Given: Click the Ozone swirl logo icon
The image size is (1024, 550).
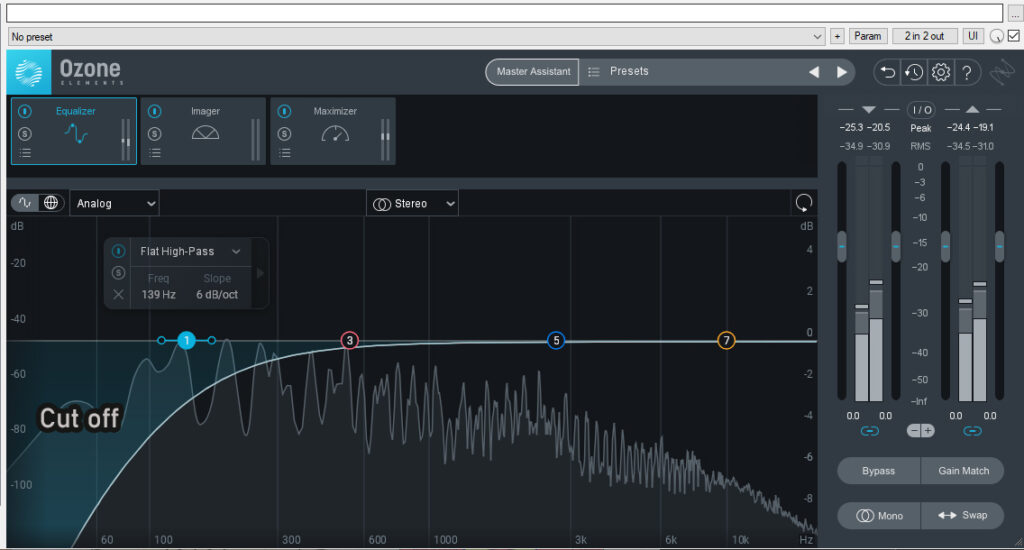Looking at the screenshot, I should tap(29, 72).
